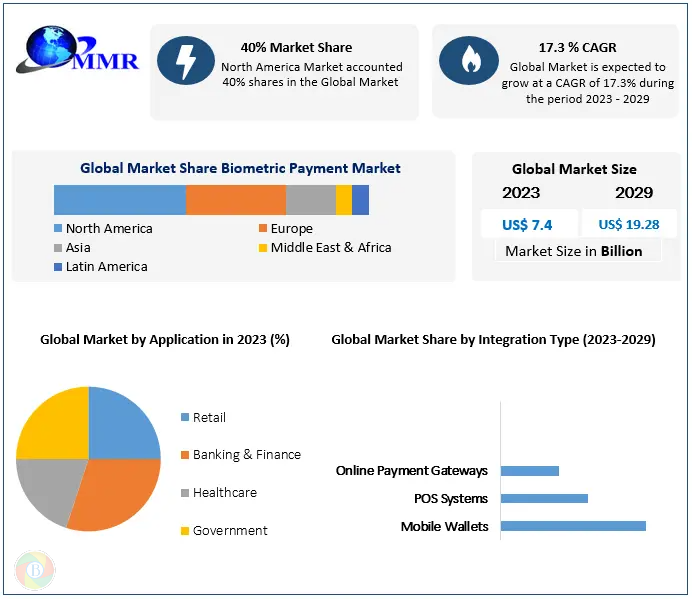Screen dimensions: 692x599
Task: Click the gray Asia segment of stacked bar
Action: coord(310,200)
